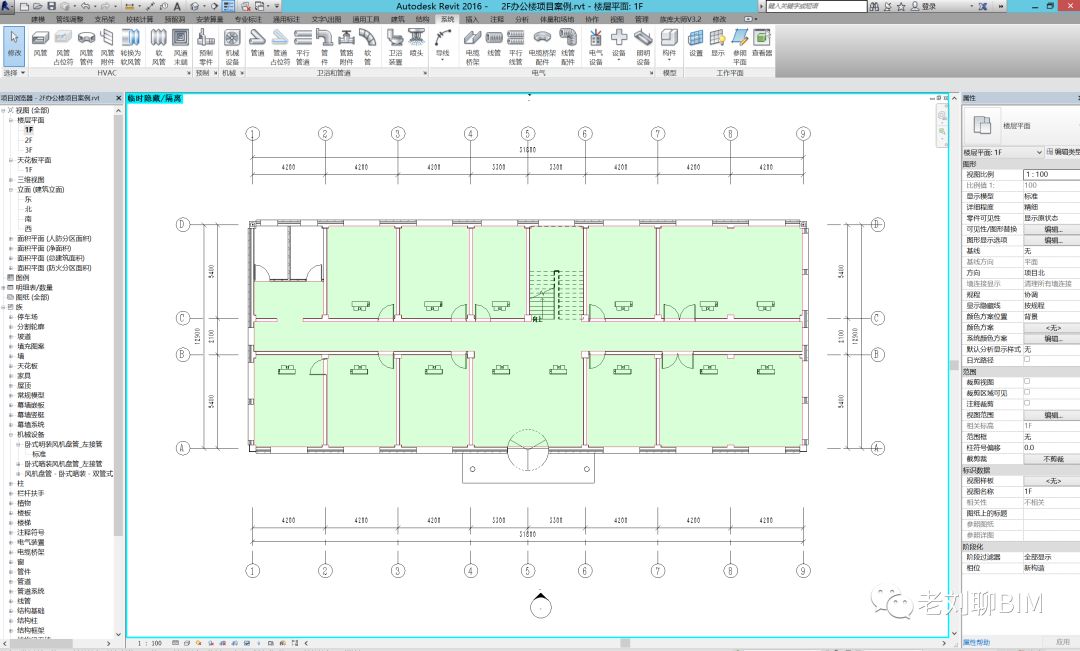Enable the 裁剪视图 crop view checkbox
The width and height of the screenshot is (1080, 651).
point(1027,382)
